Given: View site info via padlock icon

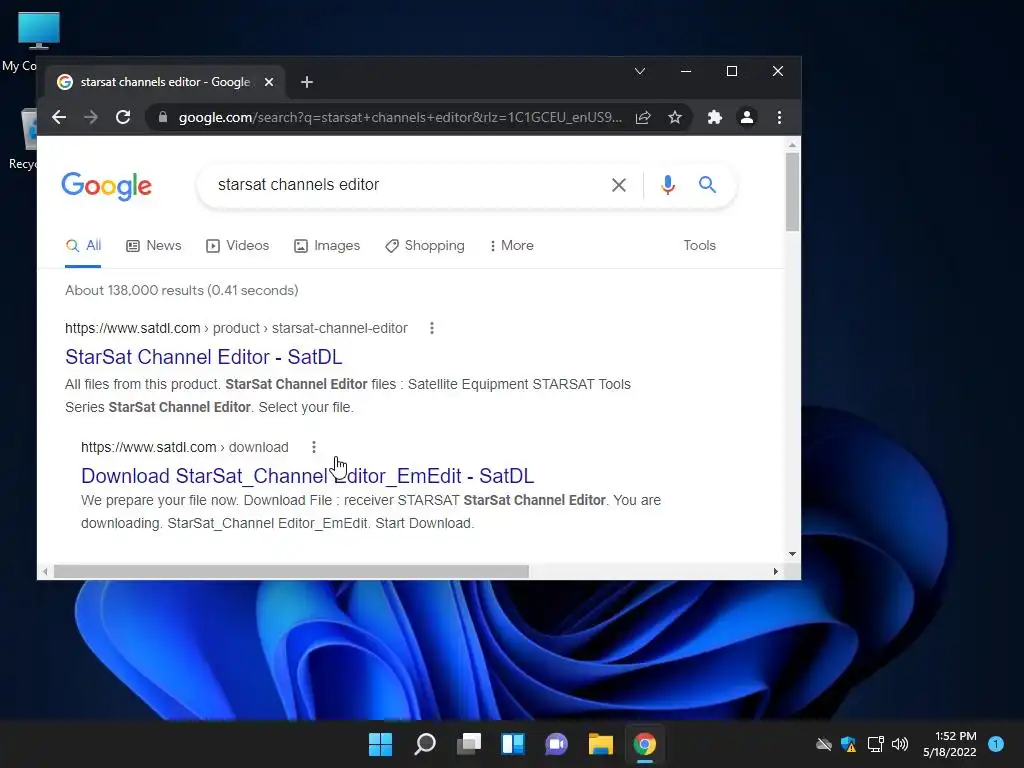Looking at the screenshot, I should coord(163,118).
